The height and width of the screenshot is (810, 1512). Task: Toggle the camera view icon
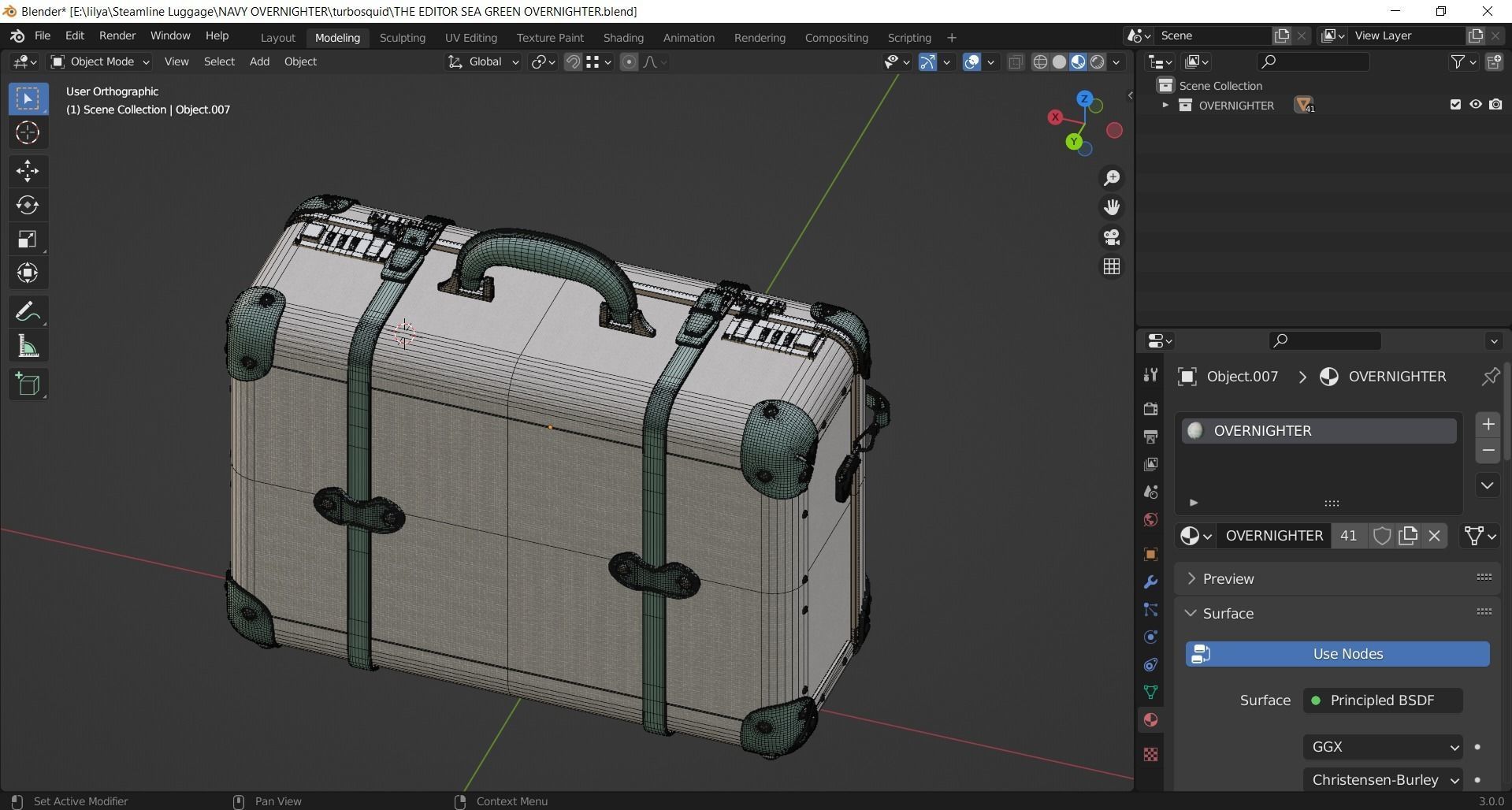[x=1112, y=237]
